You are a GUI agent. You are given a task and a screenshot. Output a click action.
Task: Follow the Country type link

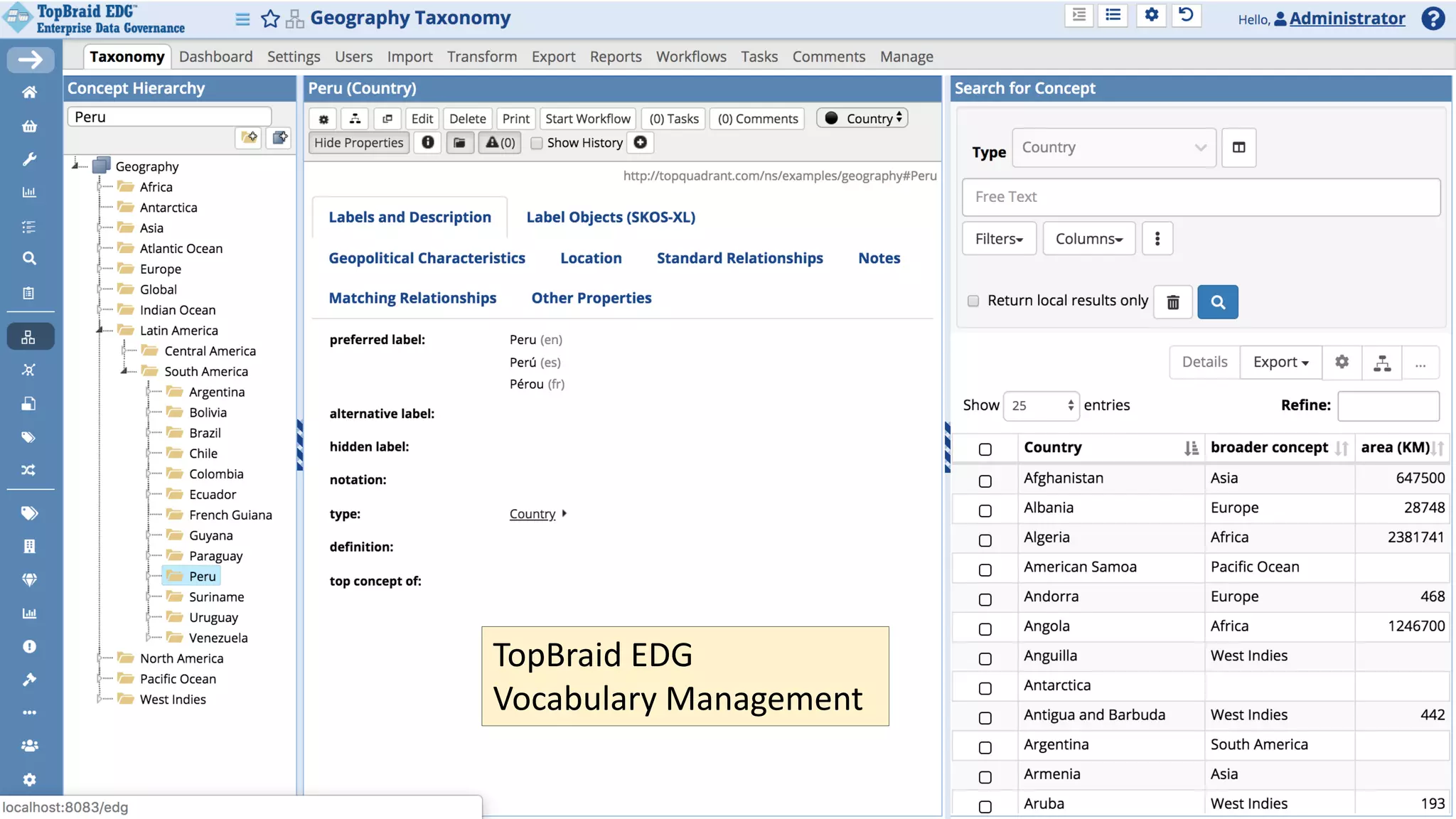click(x=532, y=514)
